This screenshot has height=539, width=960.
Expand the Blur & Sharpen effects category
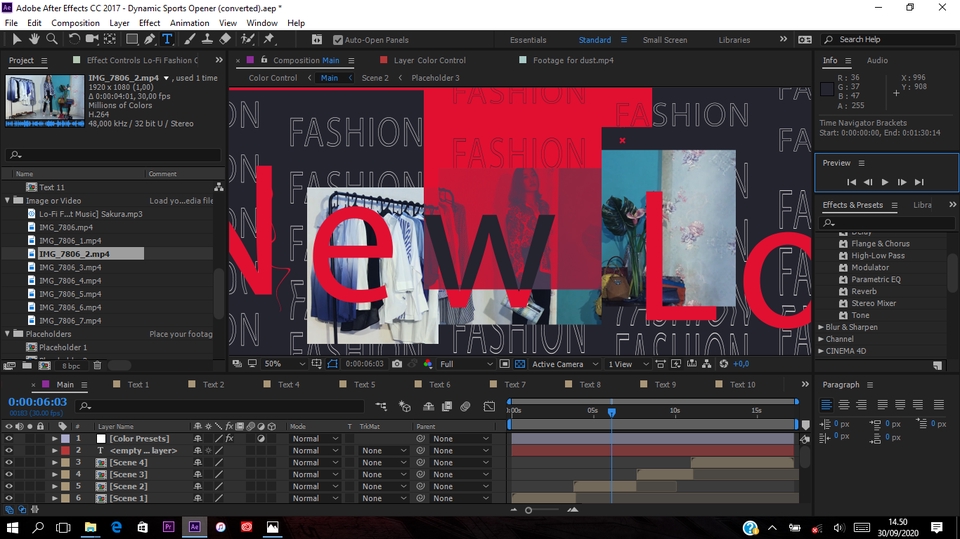point(821,327)
